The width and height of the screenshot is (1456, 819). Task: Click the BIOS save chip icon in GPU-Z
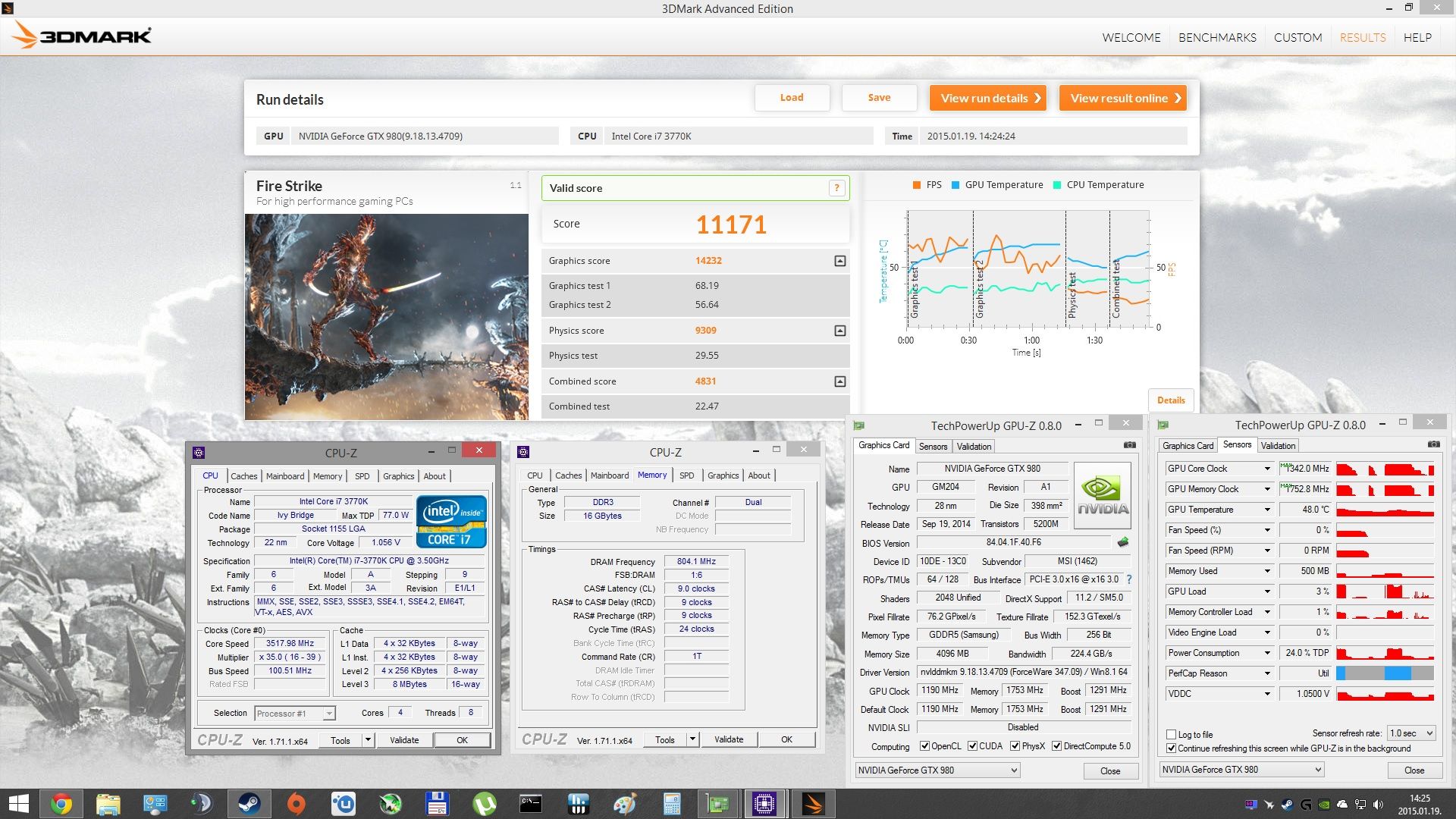(1123, 542)
